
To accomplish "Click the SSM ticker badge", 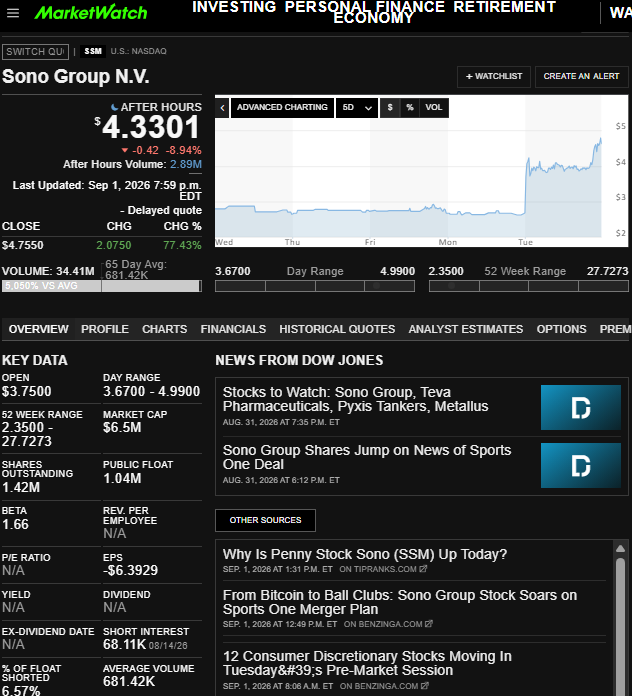I will tap(93, 51).
